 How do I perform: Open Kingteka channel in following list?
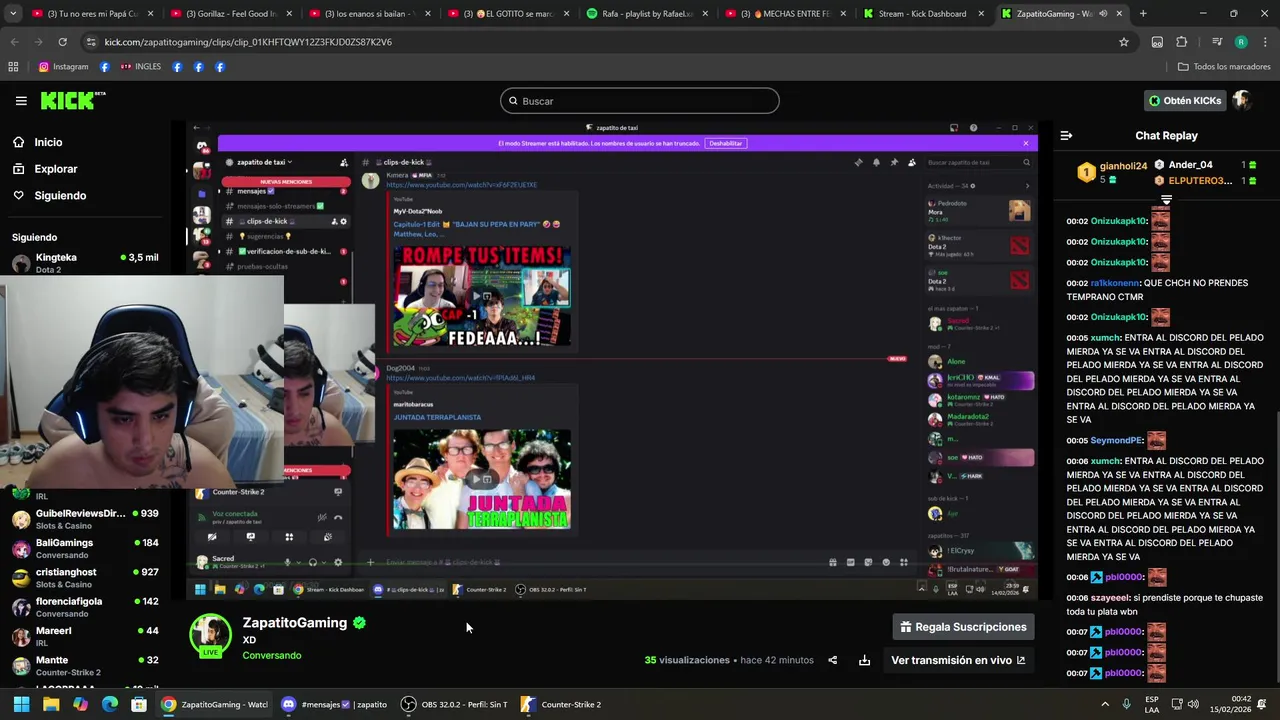point(85,263)
